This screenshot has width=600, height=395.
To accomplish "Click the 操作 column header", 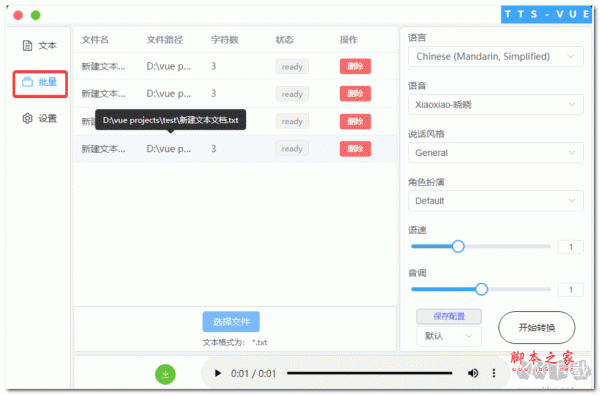I will click(349, 40).
